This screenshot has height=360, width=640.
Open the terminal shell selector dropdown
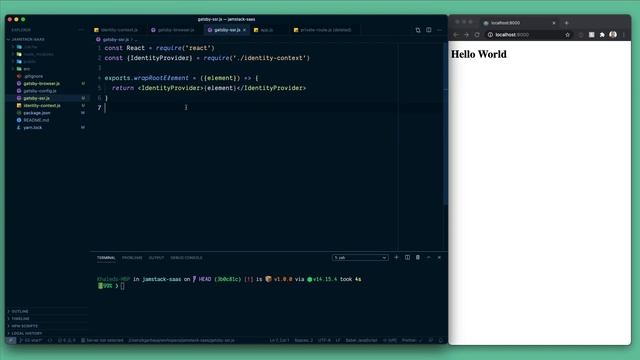[x=360, y=258]
